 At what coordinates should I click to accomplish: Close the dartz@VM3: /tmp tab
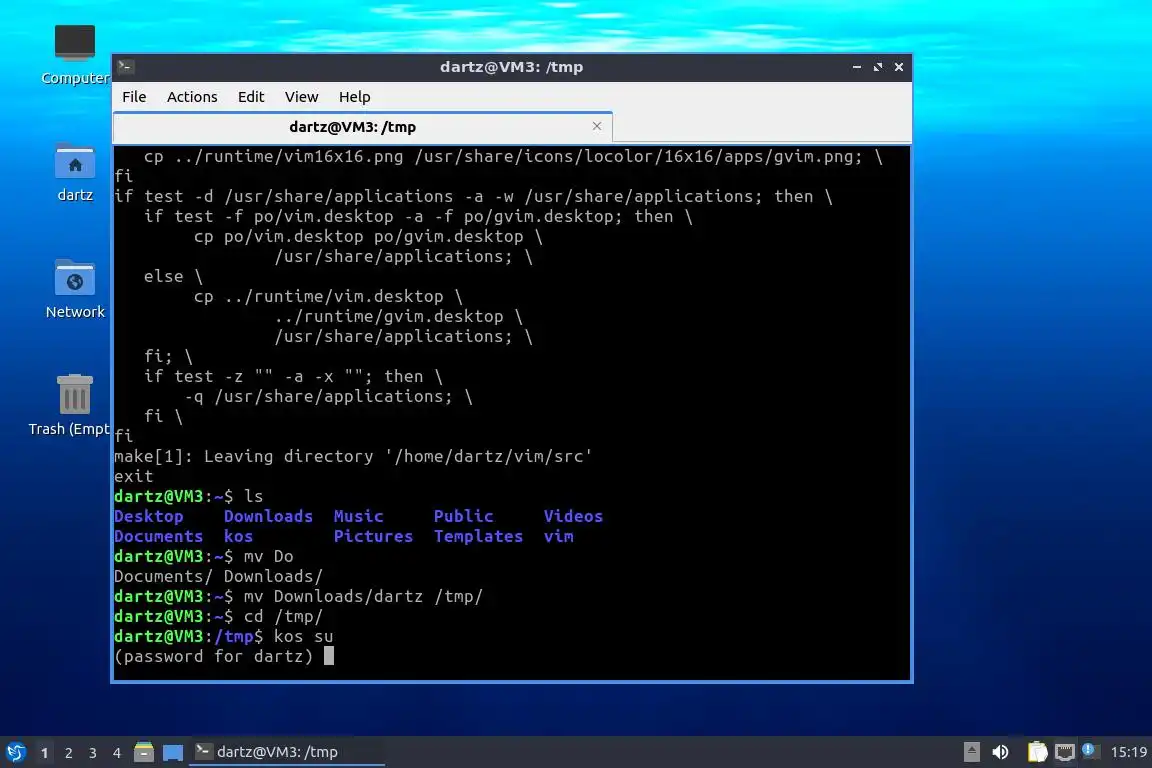597,126
